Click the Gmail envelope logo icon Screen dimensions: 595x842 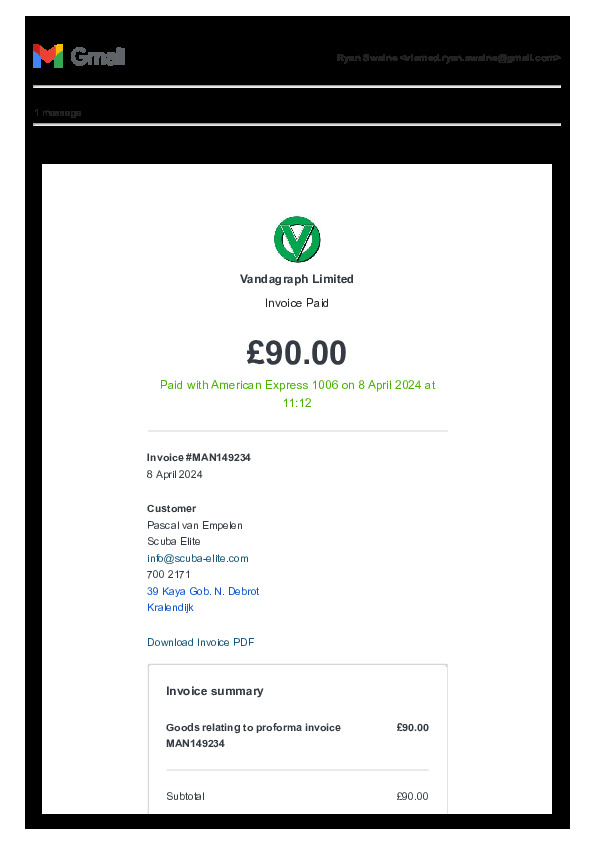click(x=48, y=56)
